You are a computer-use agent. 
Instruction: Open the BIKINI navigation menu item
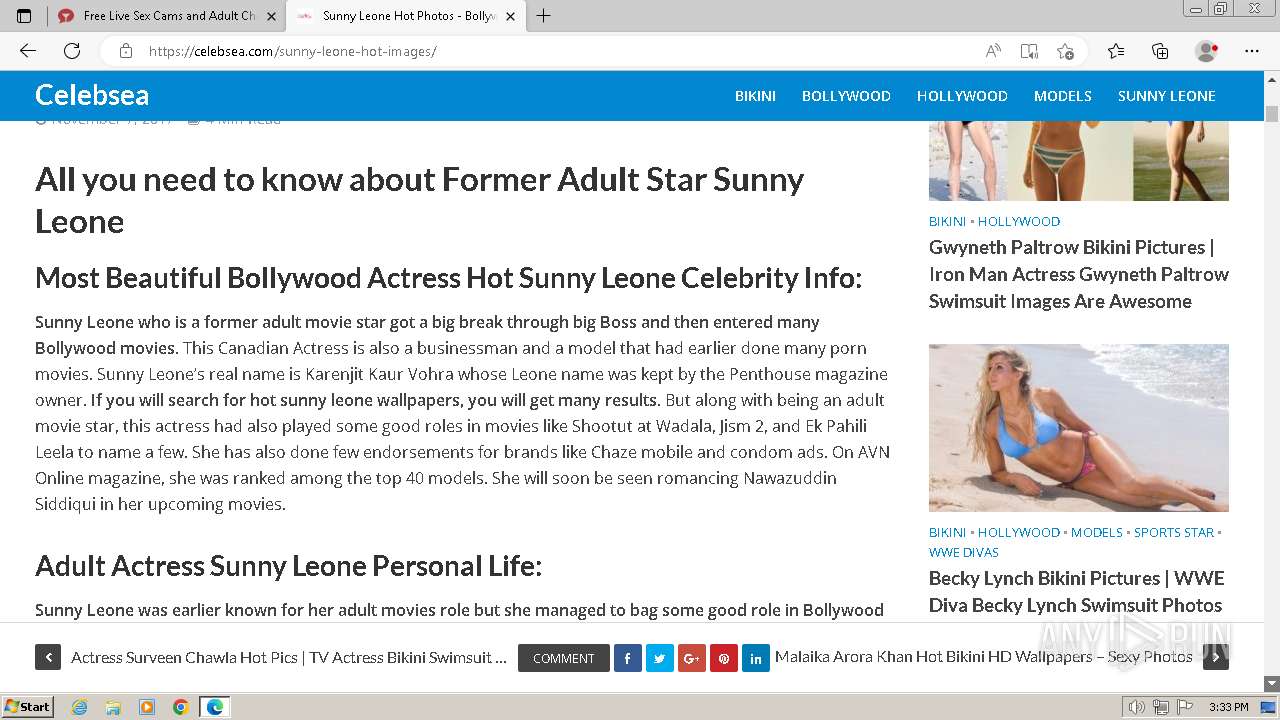pos(755,96)
